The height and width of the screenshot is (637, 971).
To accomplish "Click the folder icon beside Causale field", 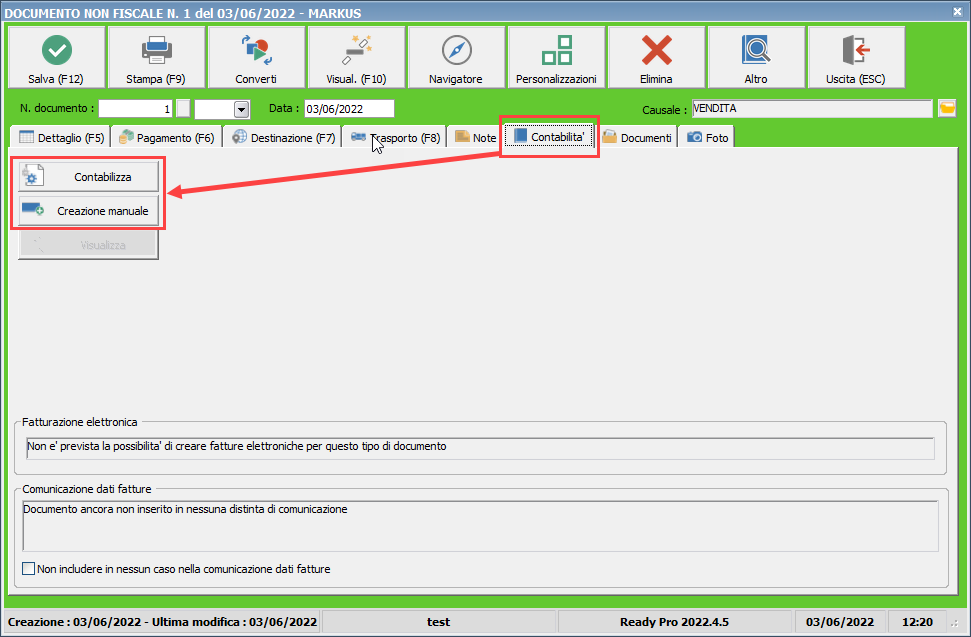I will pos(947,108).
